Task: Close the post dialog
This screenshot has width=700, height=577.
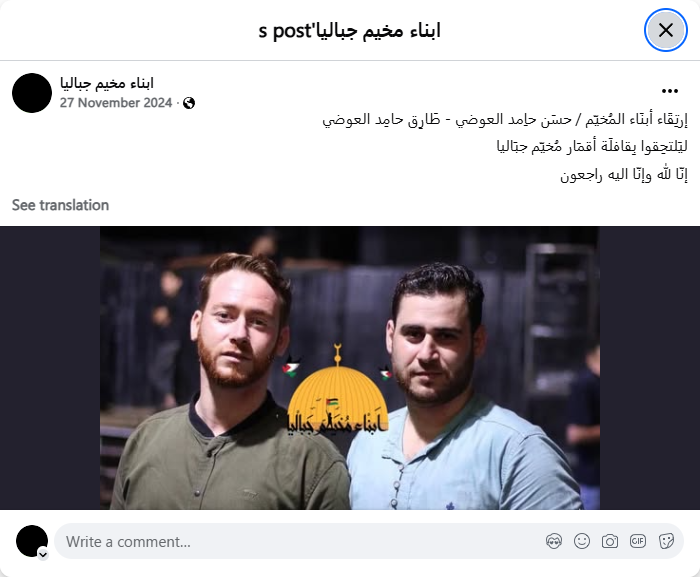Action: point(666,30)
